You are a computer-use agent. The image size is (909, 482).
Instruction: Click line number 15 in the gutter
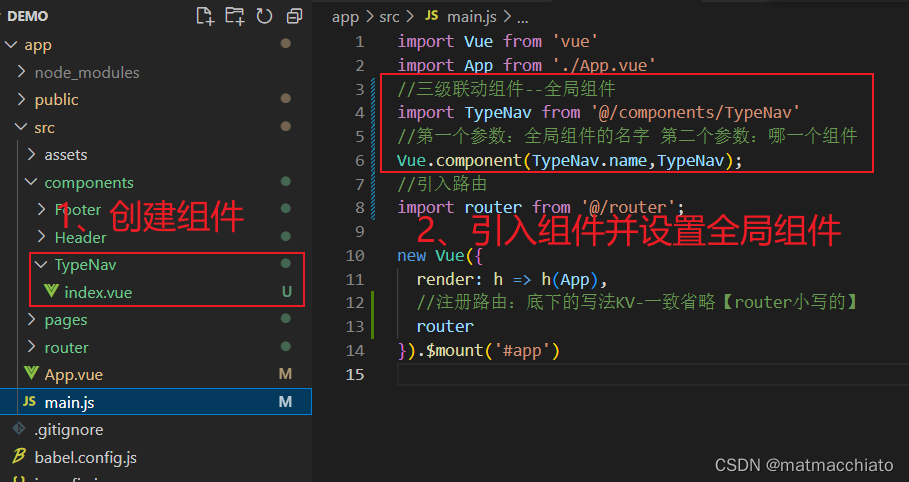point(355,375)
